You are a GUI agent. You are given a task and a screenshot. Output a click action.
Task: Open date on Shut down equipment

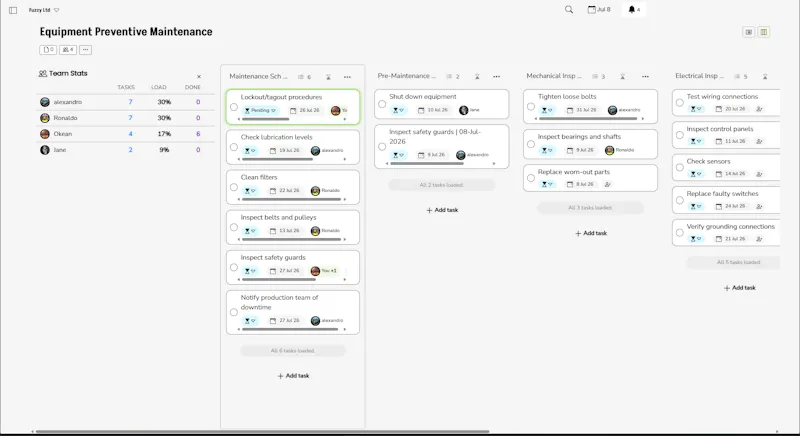[433, 110]
